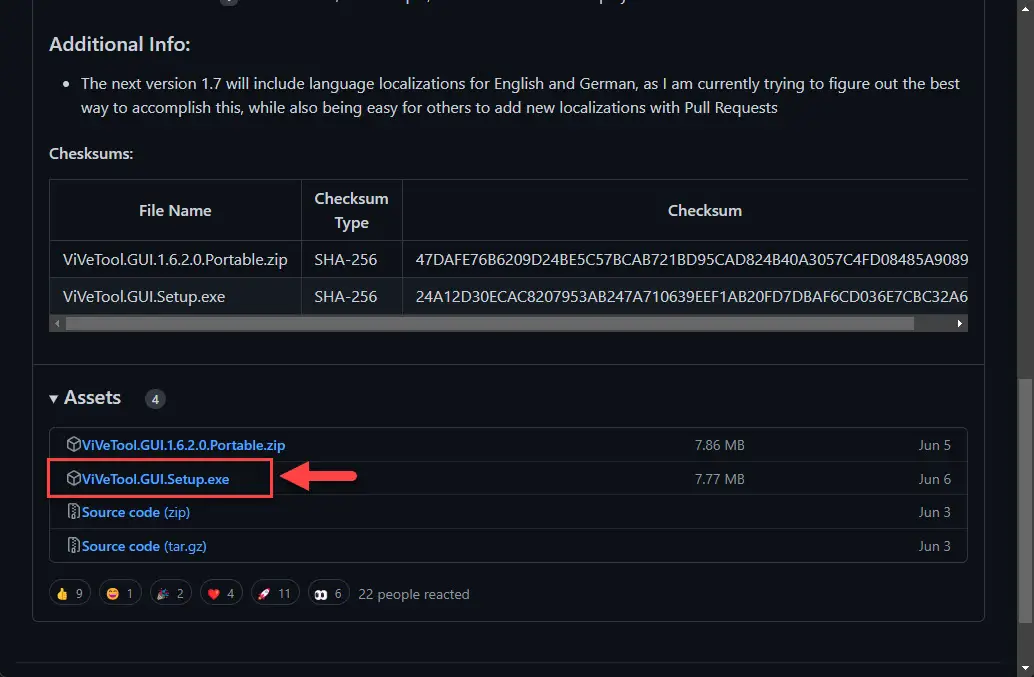
Task: Click the Jun 5 upload date
Action: [935, 445]
